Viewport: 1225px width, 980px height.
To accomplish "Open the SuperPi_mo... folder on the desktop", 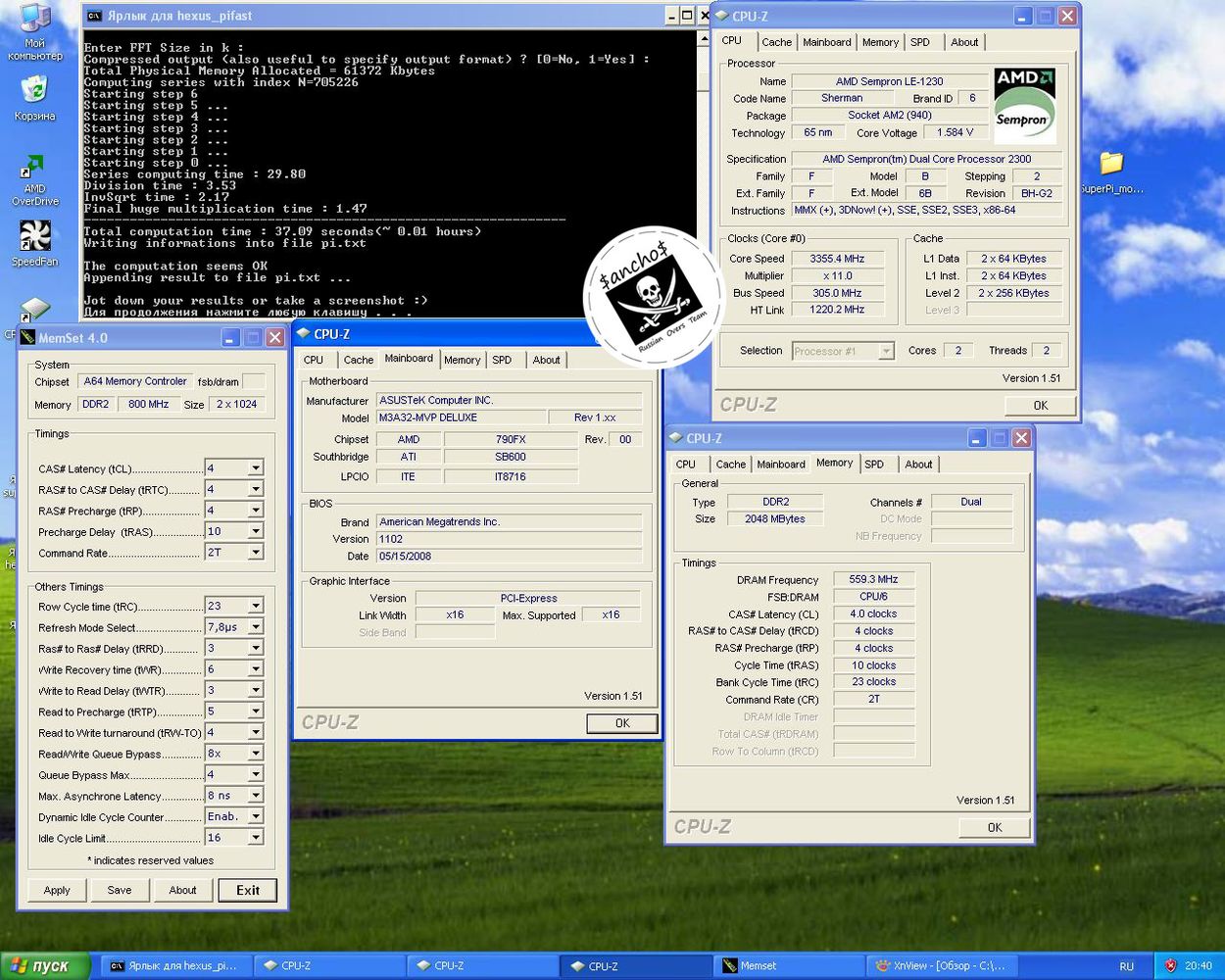I will click(1111, 173).
